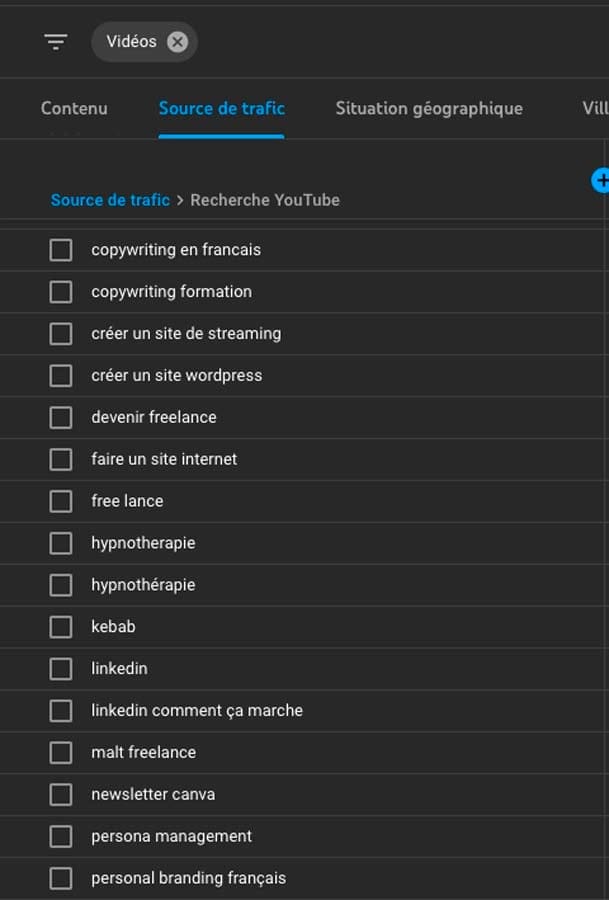Click the 'malt freelance' search term
Image resolution: width=609 pixels, height=900 pixels.
[x=143, y=752]
